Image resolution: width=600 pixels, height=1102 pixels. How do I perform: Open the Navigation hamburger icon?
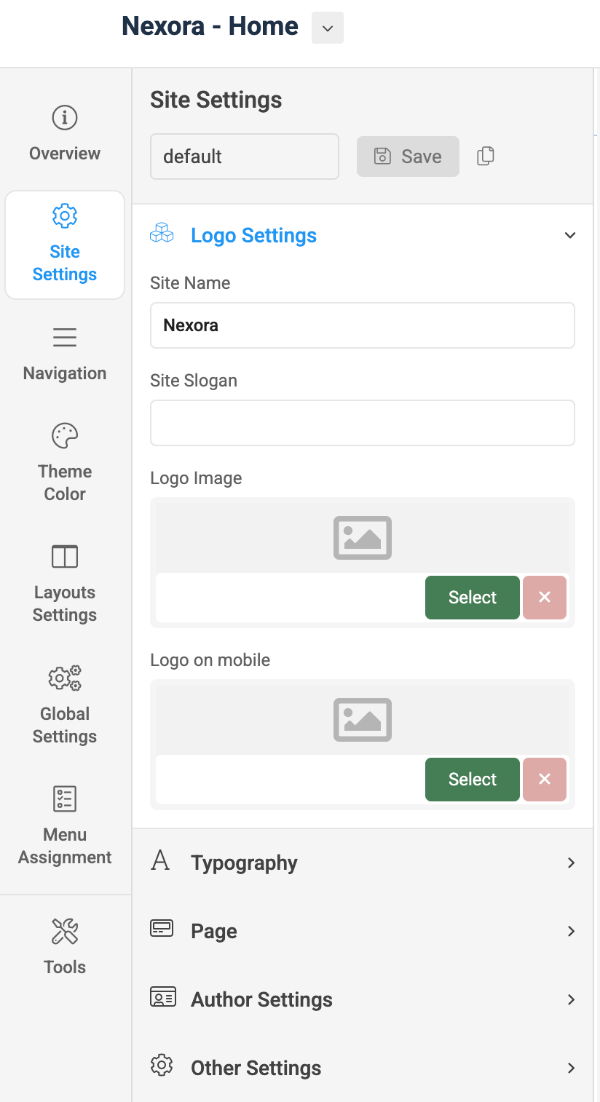pyautogui.click(x=65, y=337)
